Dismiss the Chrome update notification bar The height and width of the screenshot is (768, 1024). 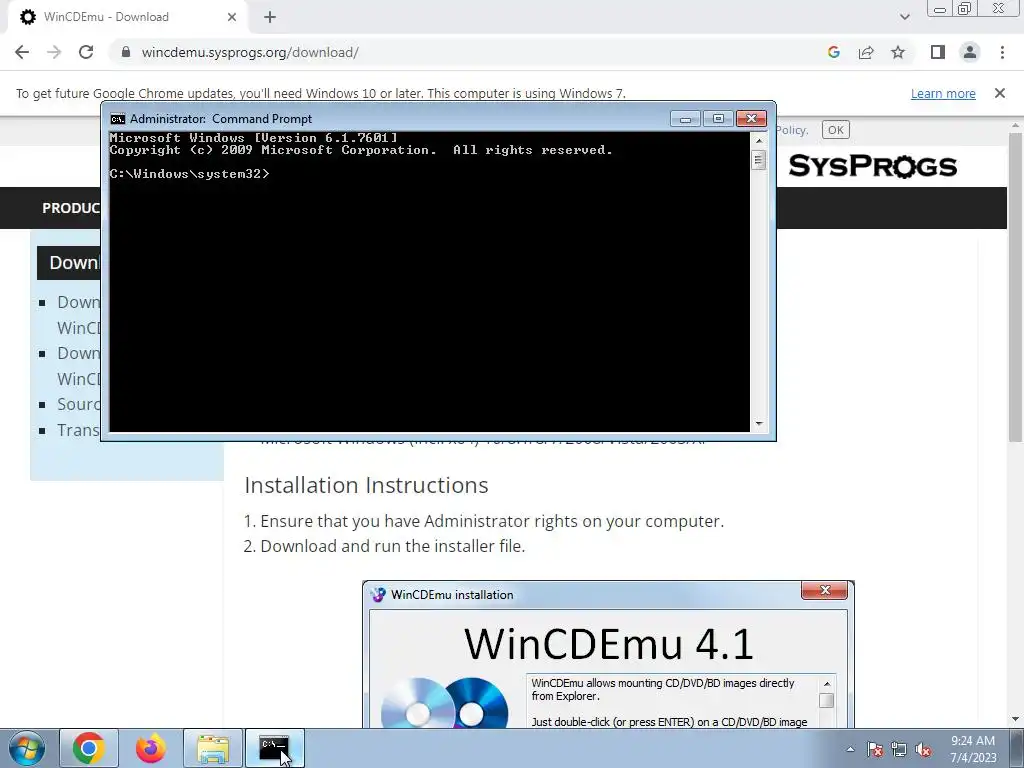tap(1000, 93)
